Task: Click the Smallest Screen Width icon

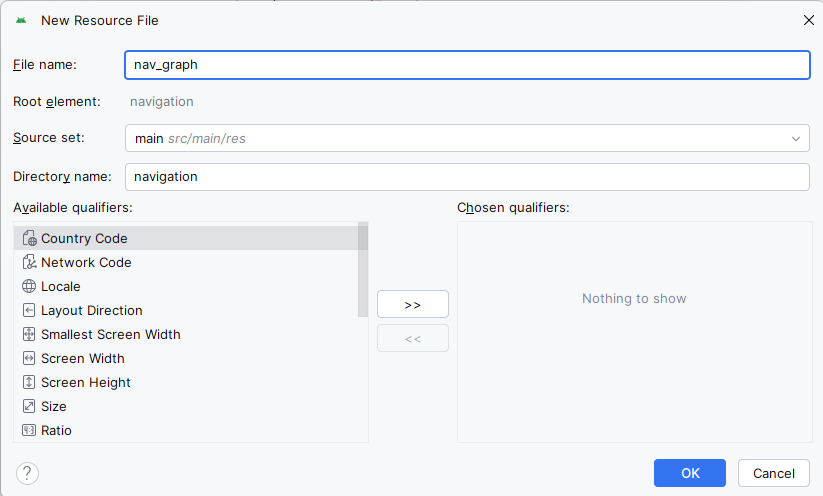Action: click(29, 334)
